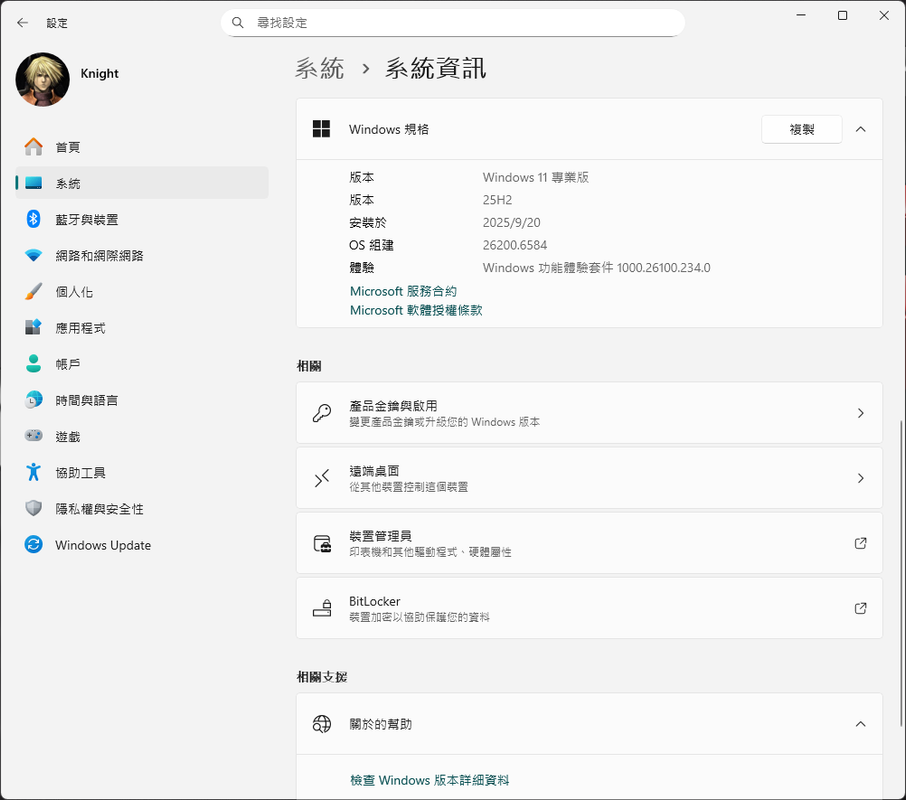Click the 應用程式 apps icon
The height and width of the screenshot is (800, 906).
(x=34, y=328)
